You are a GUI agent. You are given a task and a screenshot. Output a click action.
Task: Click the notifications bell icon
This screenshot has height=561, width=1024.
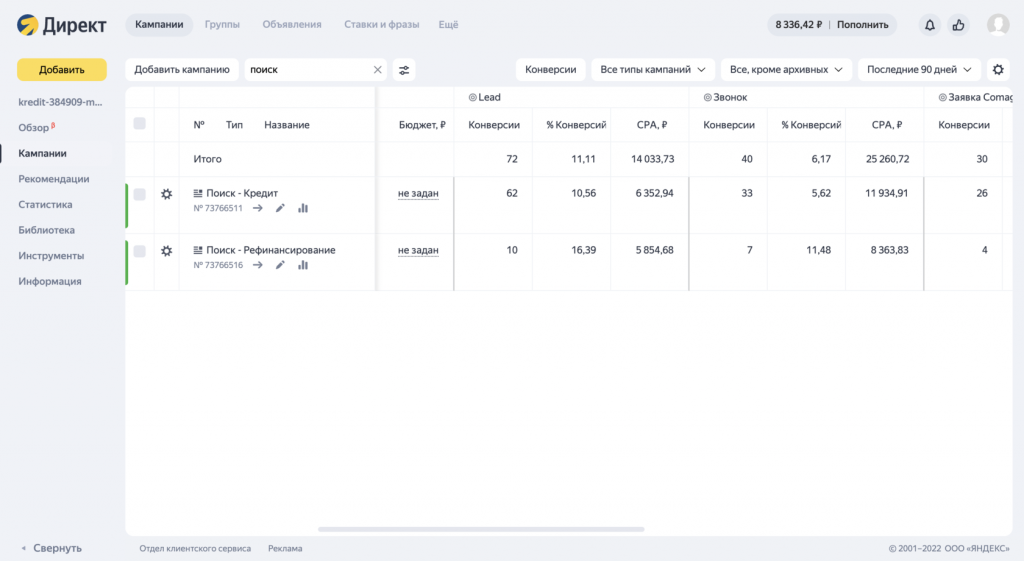[930, 25]
